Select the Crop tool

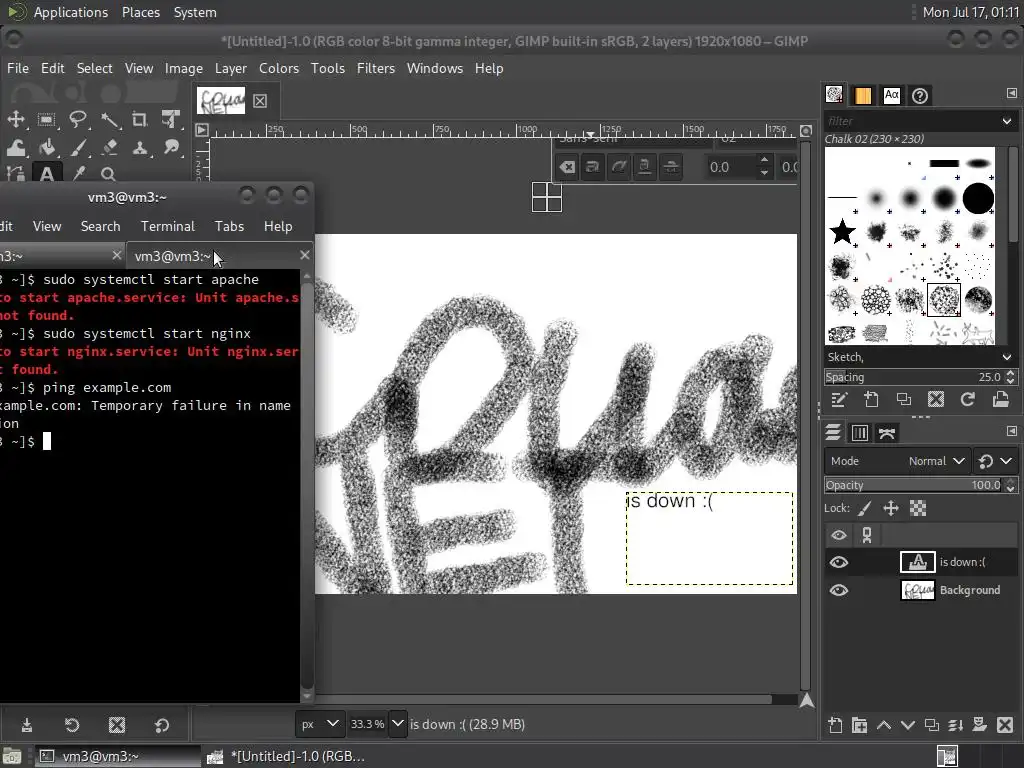click(x=140, y=120)
